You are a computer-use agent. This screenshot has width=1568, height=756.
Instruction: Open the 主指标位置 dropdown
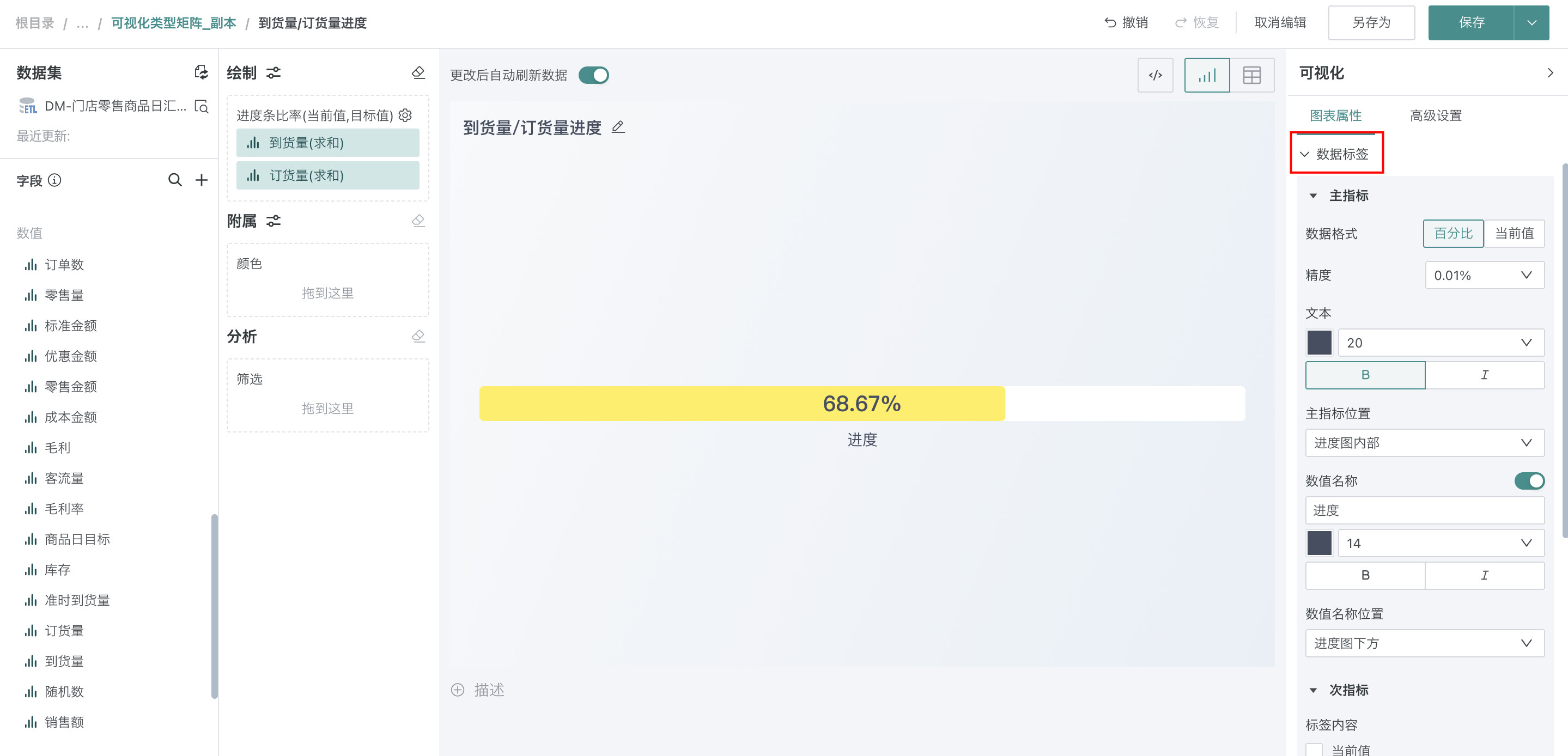(1424, 442)
